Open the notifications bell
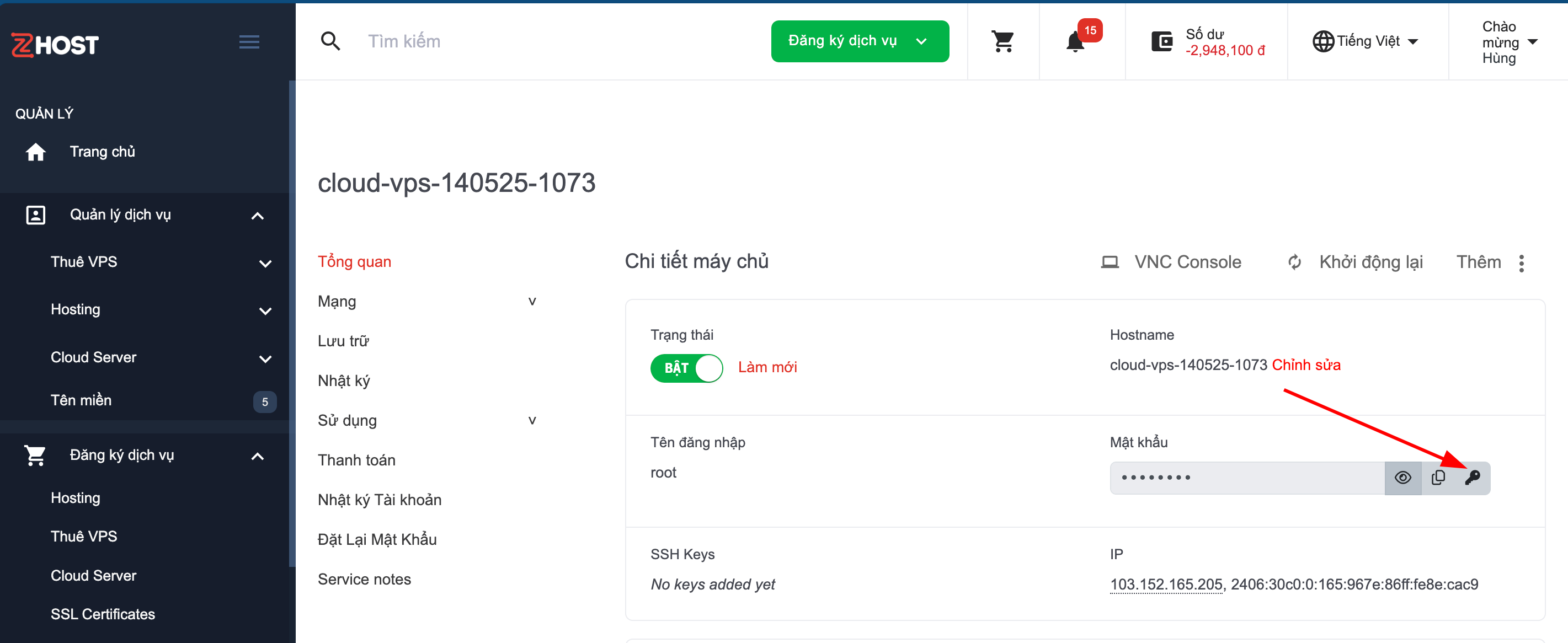Image resolution: width=1568 pixels, height=643 pixels. click(x=1075, y=41)
